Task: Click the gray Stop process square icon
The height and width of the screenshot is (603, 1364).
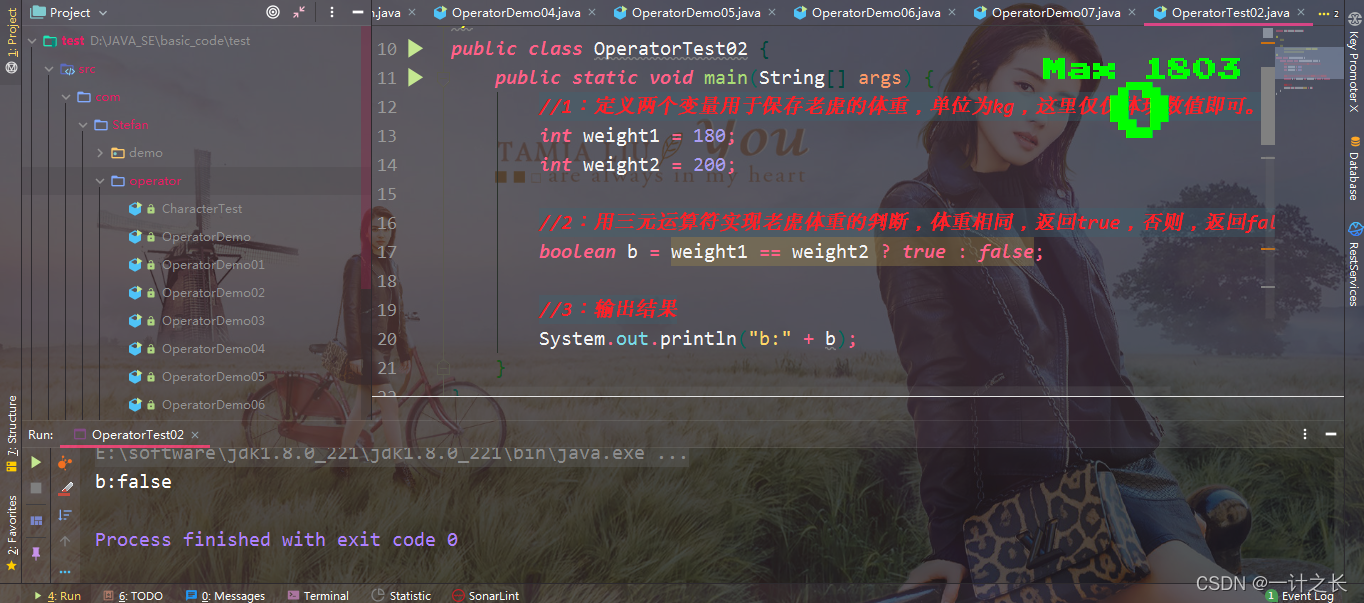Action: click(x=36, y=488)
